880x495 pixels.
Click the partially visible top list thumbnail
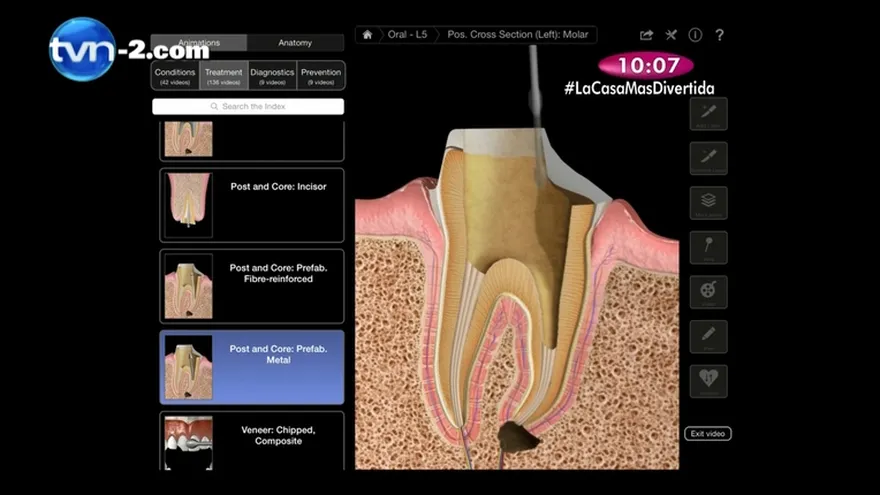pyautogui.click(x=189, y=139)
